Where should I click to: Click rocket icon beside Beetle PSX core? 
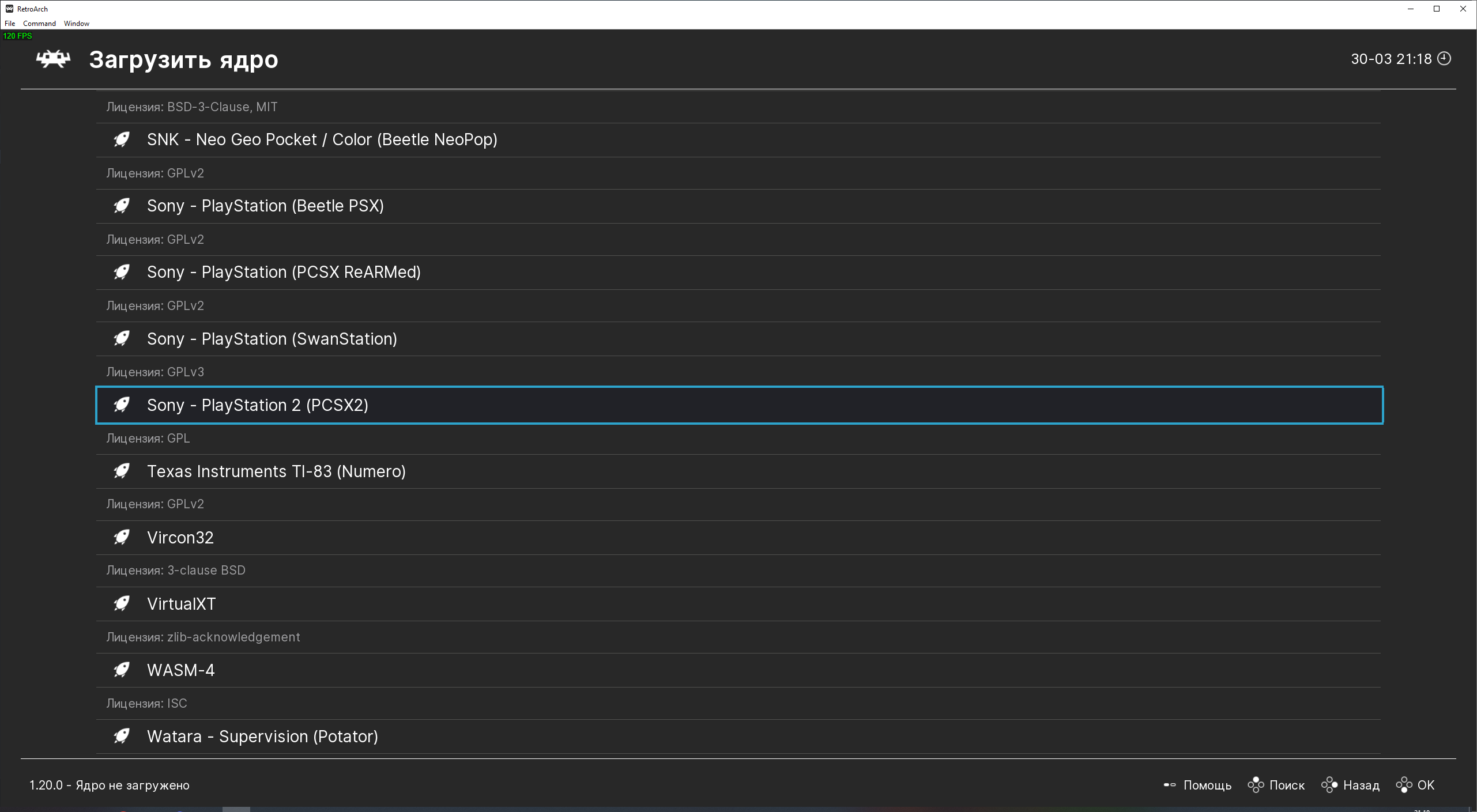[122, 206]
